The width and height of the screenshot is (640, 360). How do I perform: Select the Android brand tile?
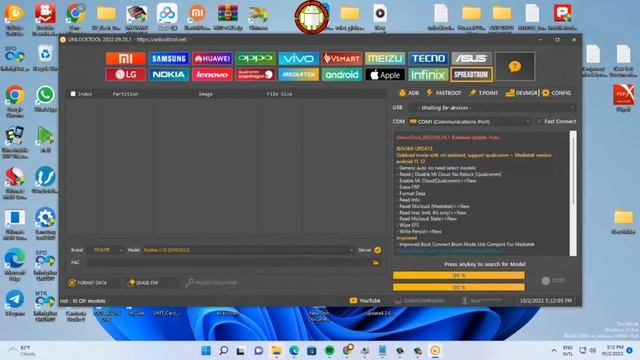click(342, 74)
